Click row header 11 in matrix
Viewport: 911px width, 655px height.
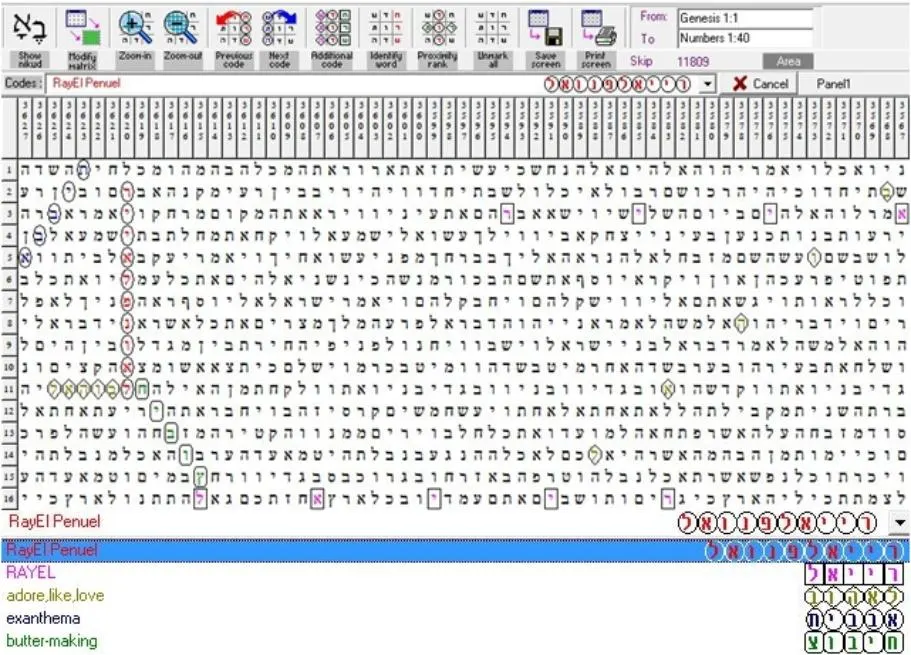point(9,389)
